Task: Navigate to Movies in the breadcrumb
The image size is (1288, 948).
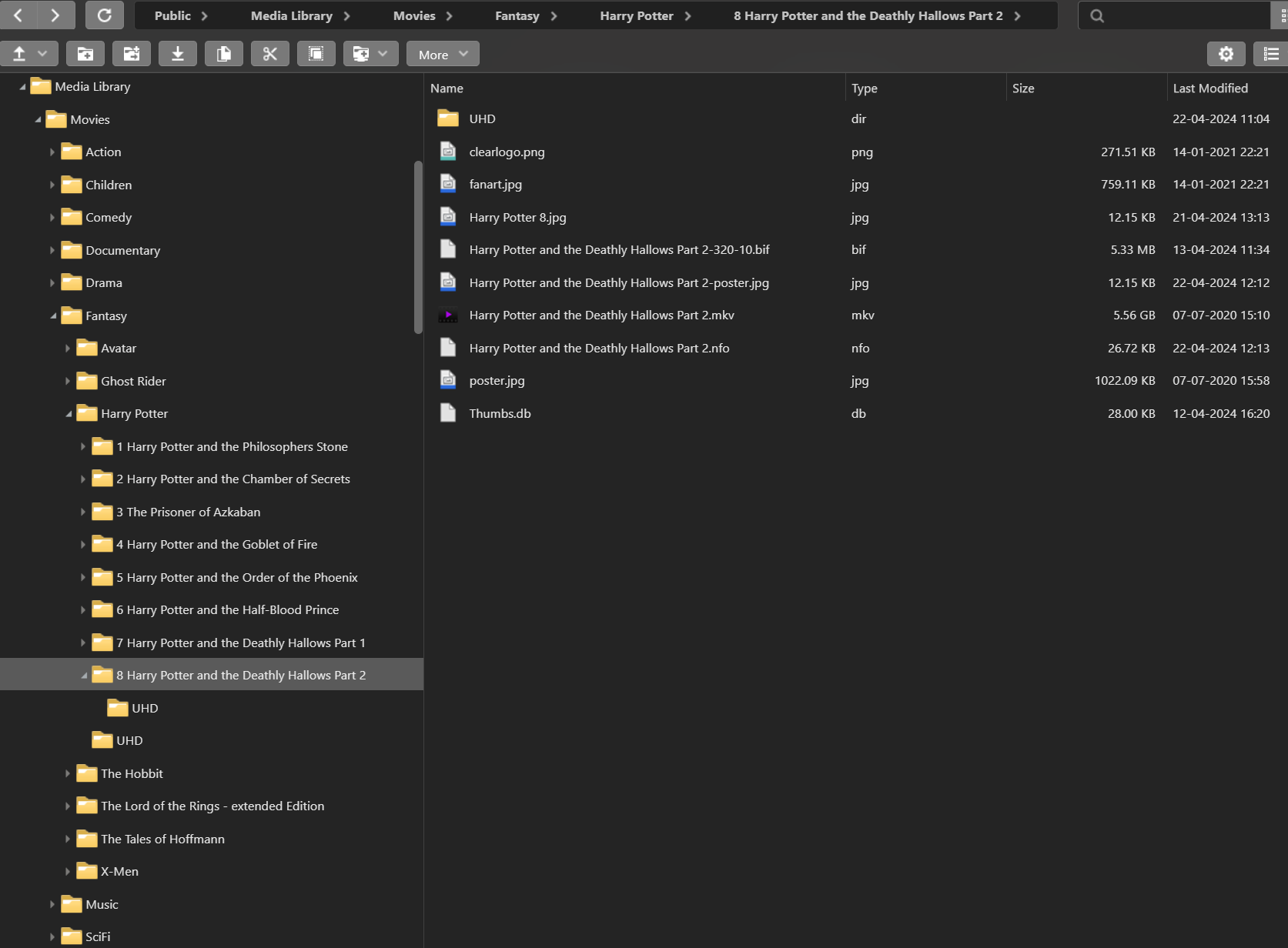Action: (414, 15)
